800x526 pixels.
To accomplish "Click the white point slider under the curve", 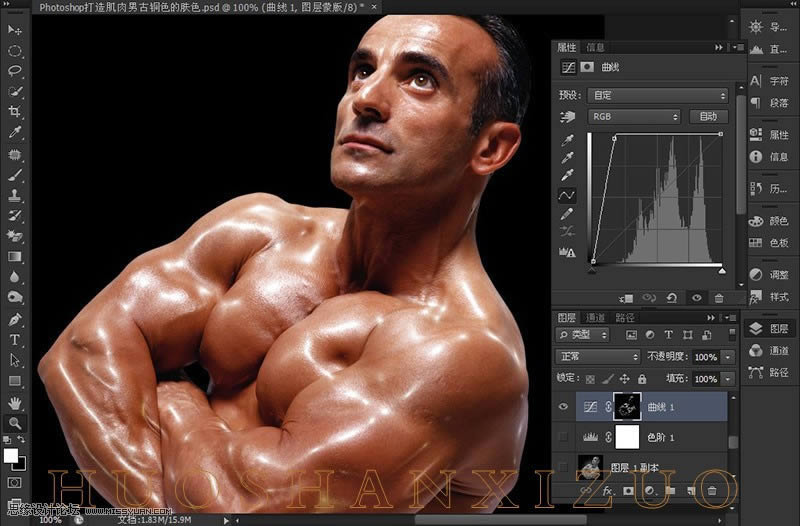I will point(721,271).
